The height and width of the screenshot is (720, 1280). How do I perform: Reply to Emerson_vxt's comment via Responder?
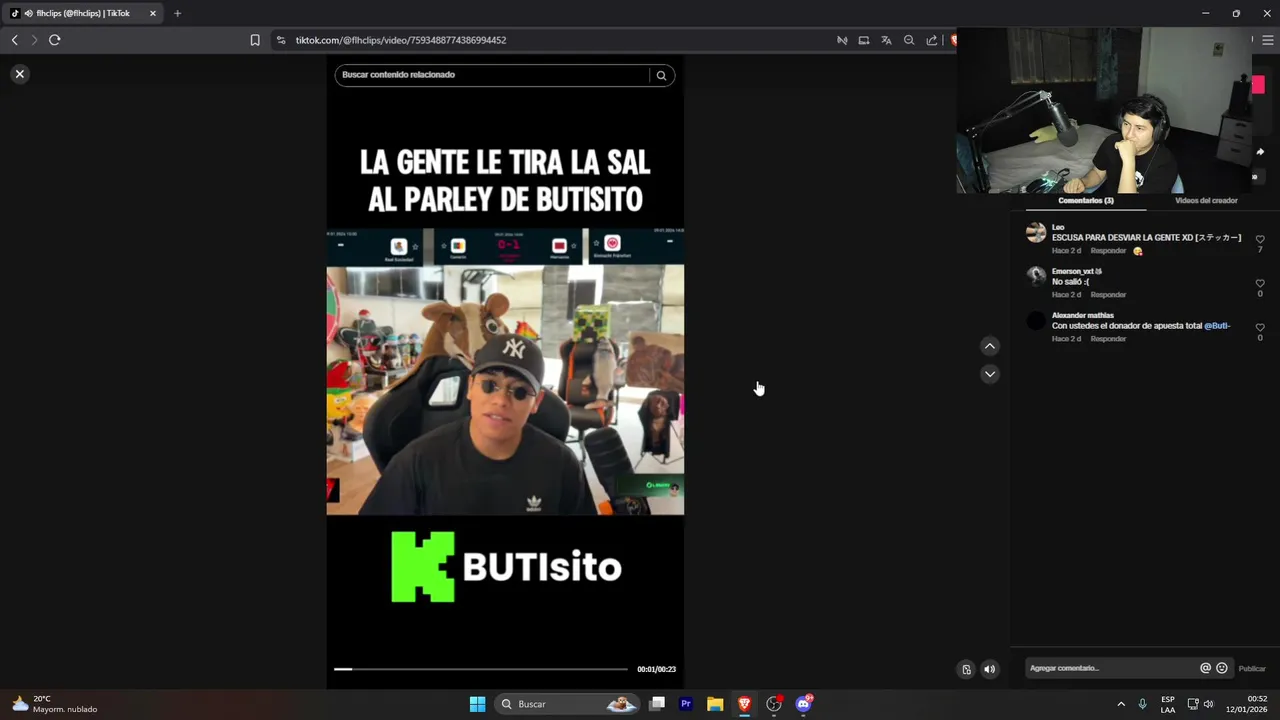click(1108, 295)
